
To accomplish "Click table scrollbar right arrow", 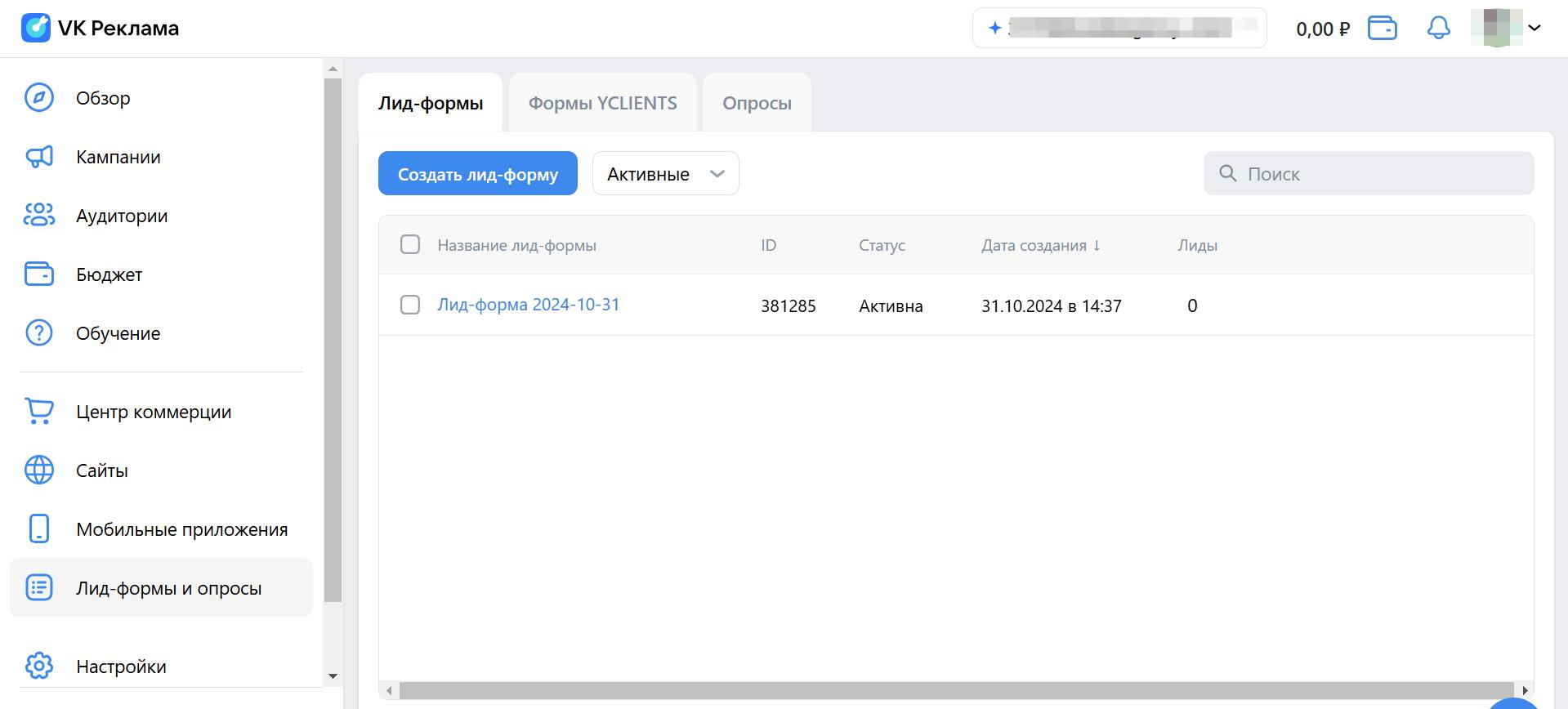I will [1525, 690].
